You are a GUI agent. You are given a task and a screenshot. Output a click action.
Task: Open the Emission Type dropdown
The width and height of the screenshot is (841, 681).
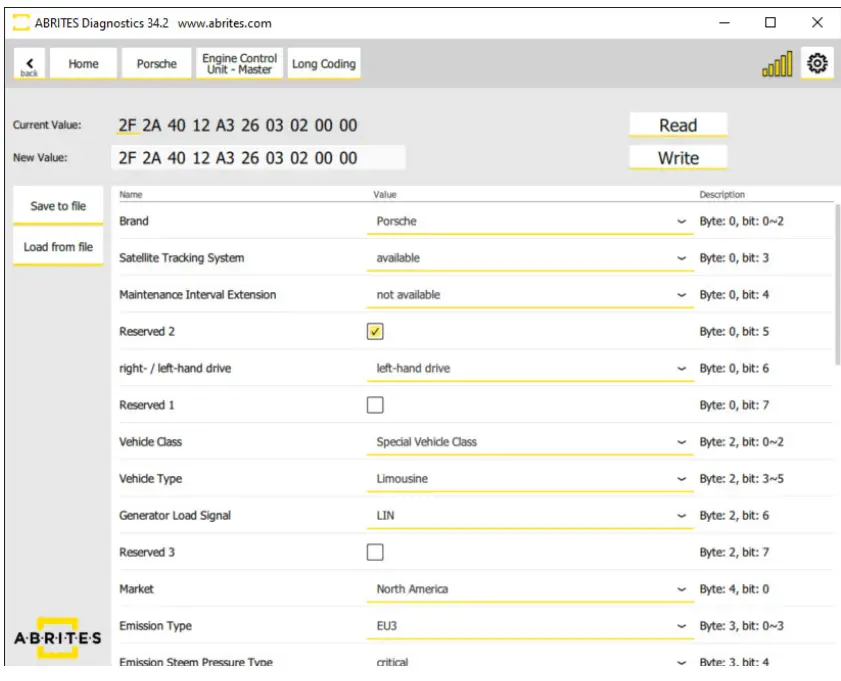pyautogui.click(x=529, y=626)
